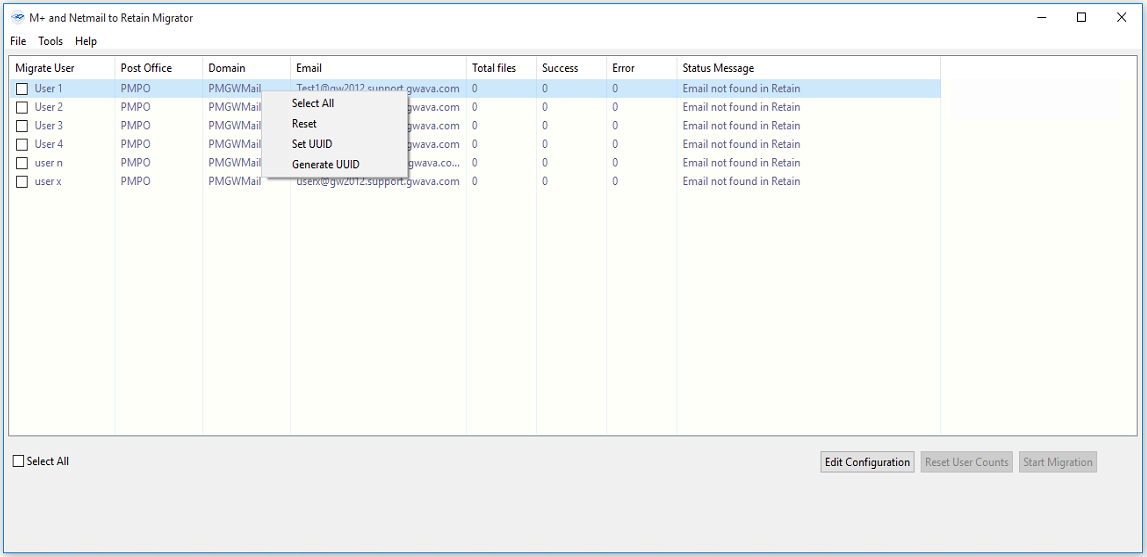Check the User 4 migrate checkbox
Screen dimensions: 1147x557
pyautogui.click(x=23, y=144)
